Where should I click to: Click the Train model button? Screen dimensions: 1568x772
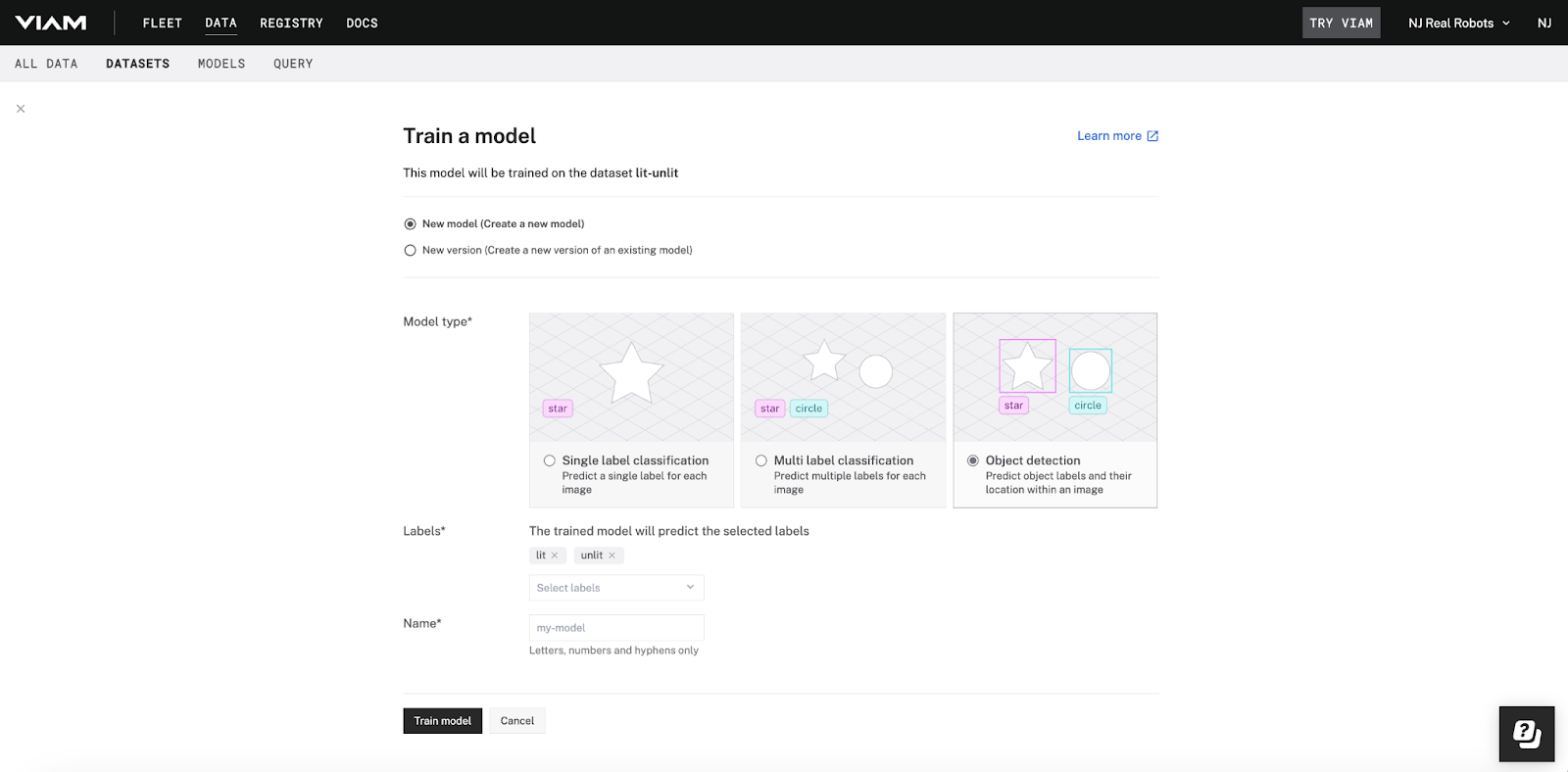[443, 721]
